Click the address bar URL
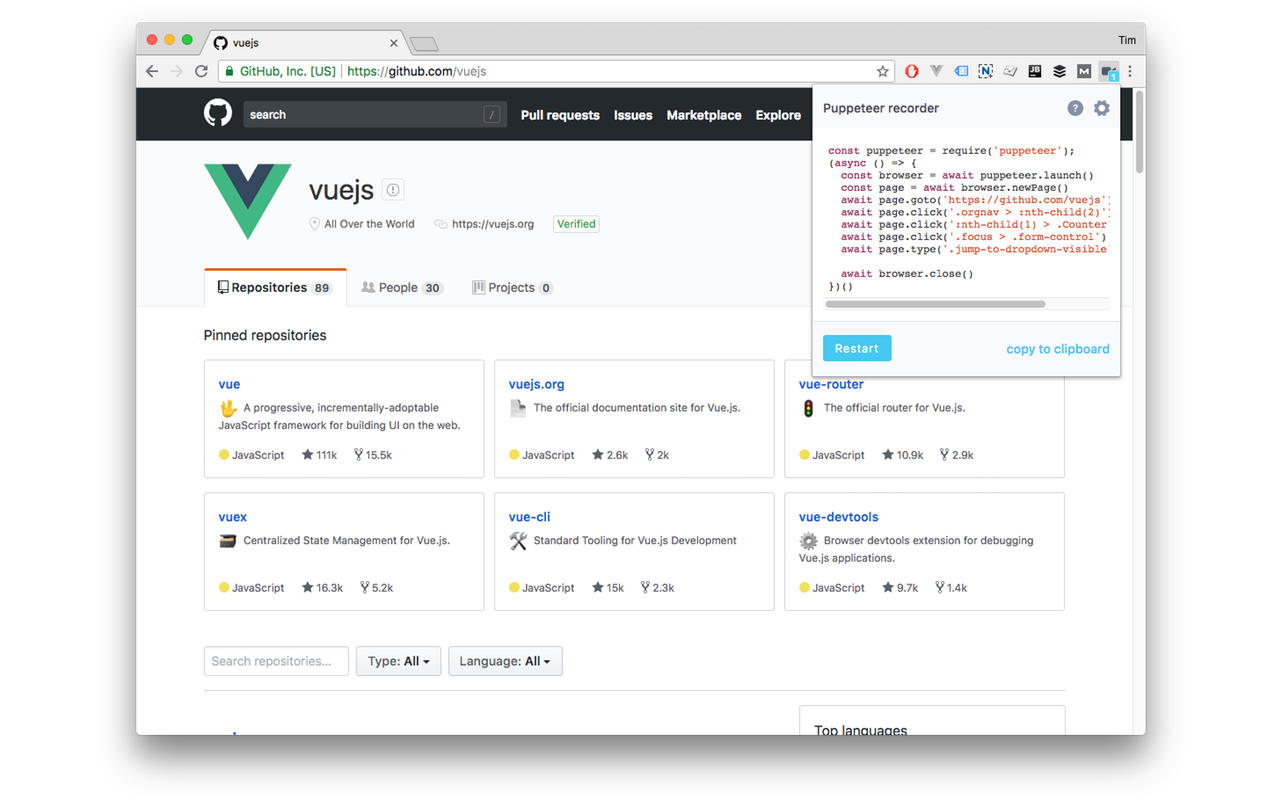This screenshot has width=1280, height=800. [416, 71]
